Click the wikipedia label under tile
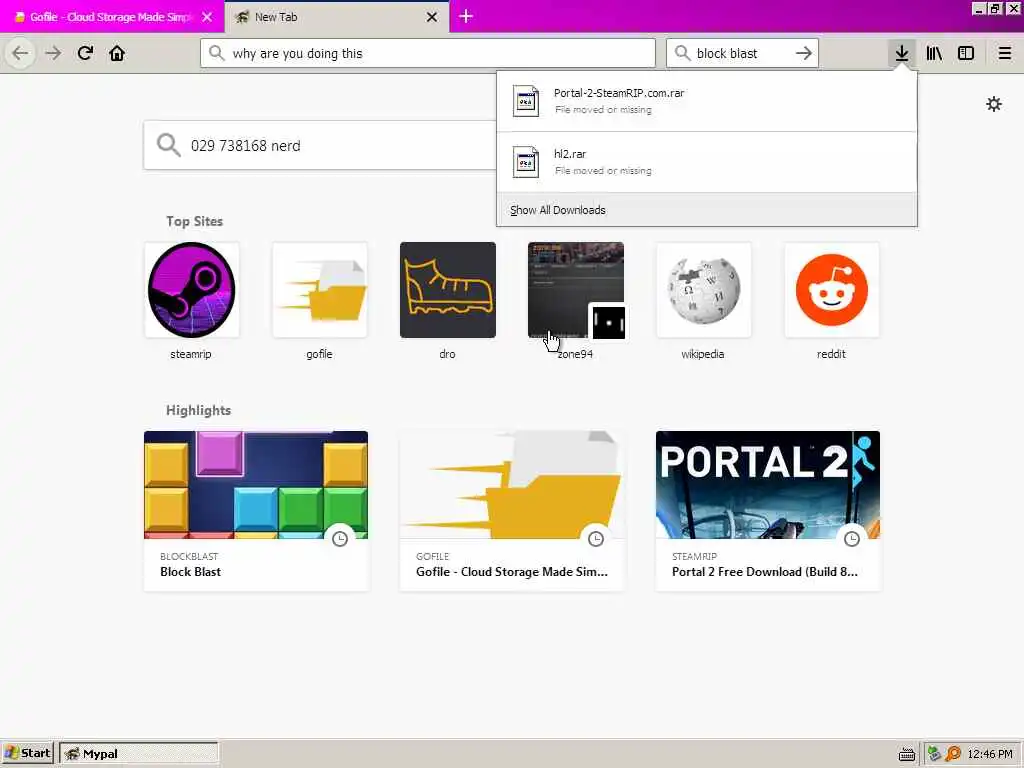This screenshot has height=768, width=1024. pos(703,354)
